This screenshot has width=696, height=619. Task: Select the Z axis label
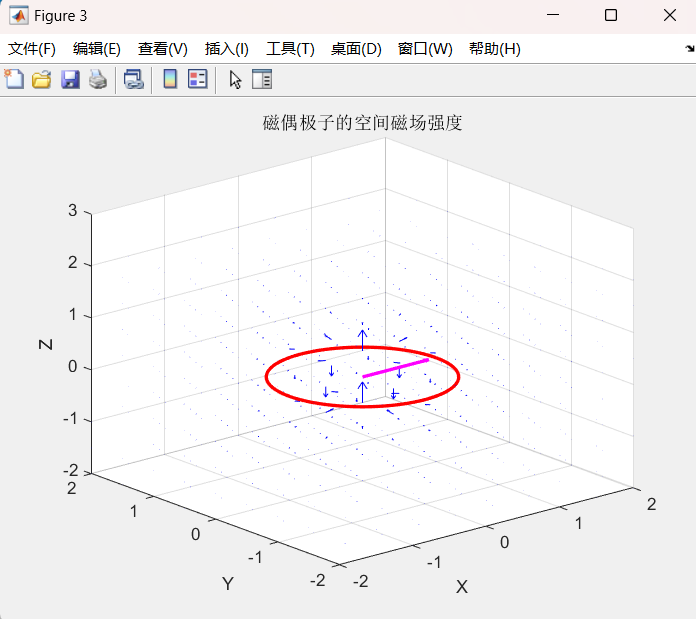(46, 344)
